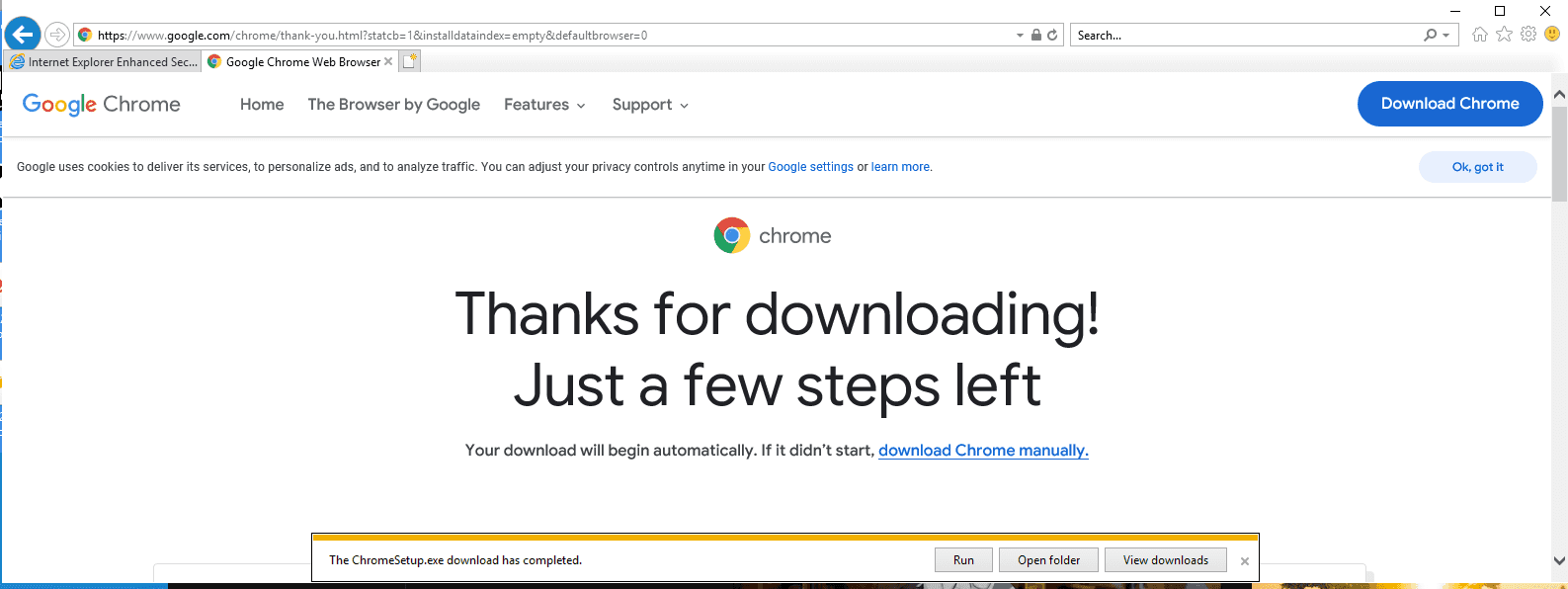This screenshot has height=589, width=1568.
Task: Click the smiley feedback icon
Action: 1552,34
